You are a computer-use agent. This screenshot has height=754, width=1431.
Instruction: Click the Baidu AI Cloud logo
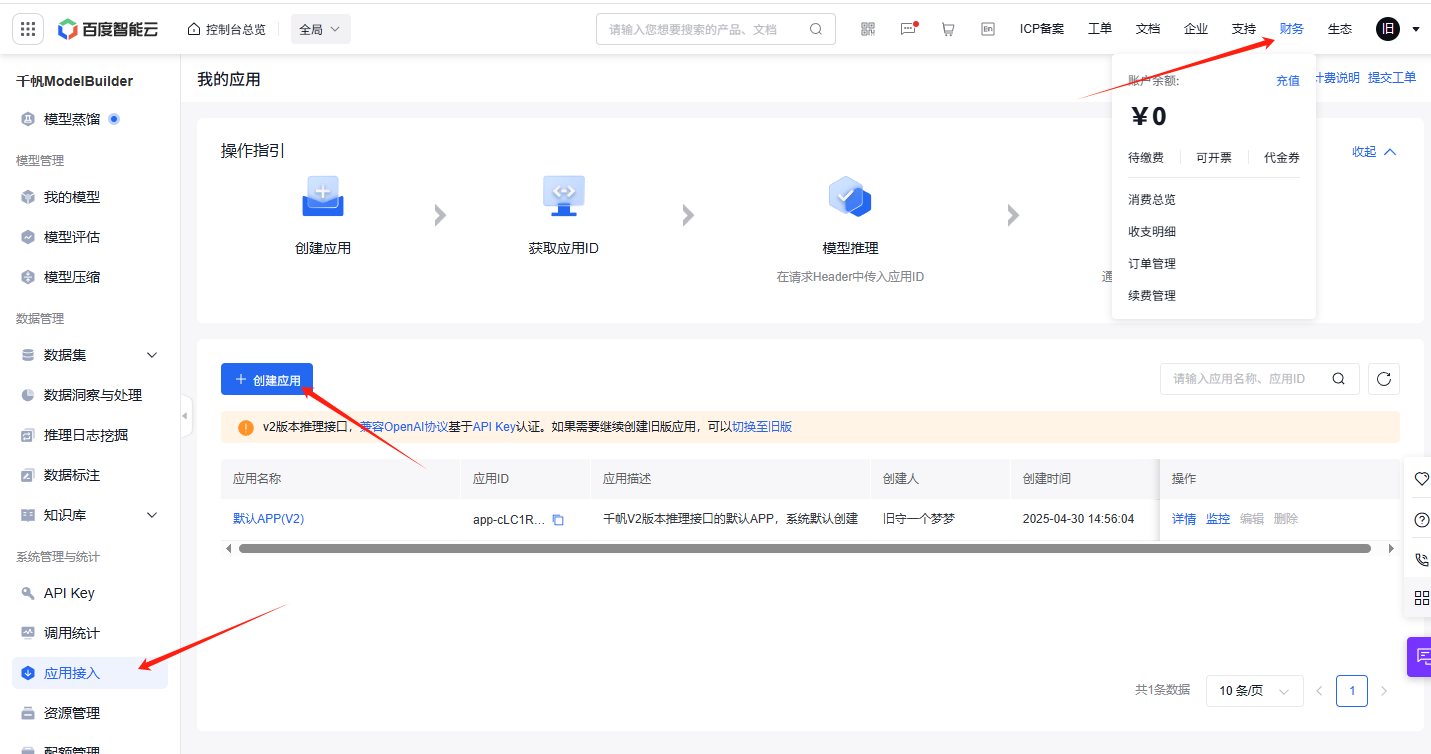108,29
